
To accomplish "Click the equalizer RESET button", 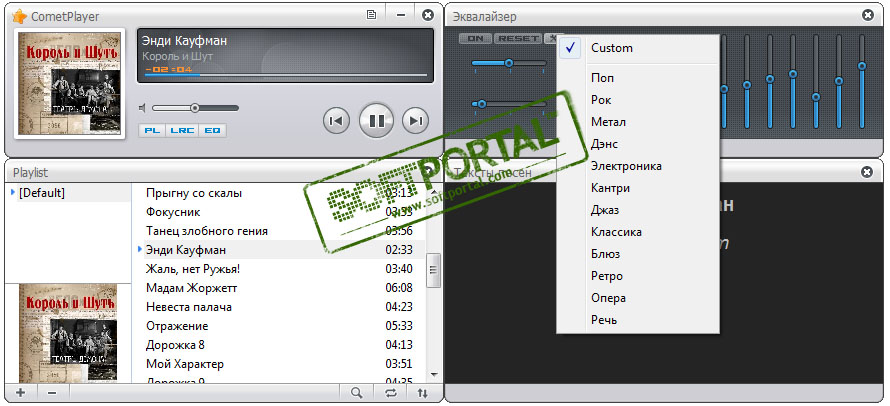I will [518, 39].
